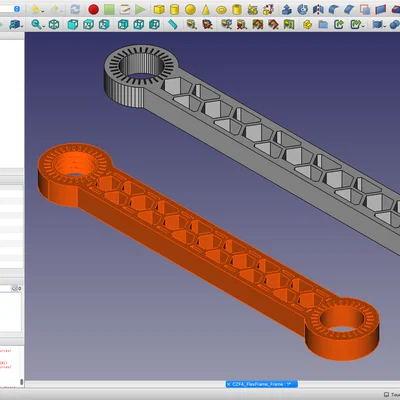Click the green Stop macro square
The image size is (400, 400).
point(109,9)
